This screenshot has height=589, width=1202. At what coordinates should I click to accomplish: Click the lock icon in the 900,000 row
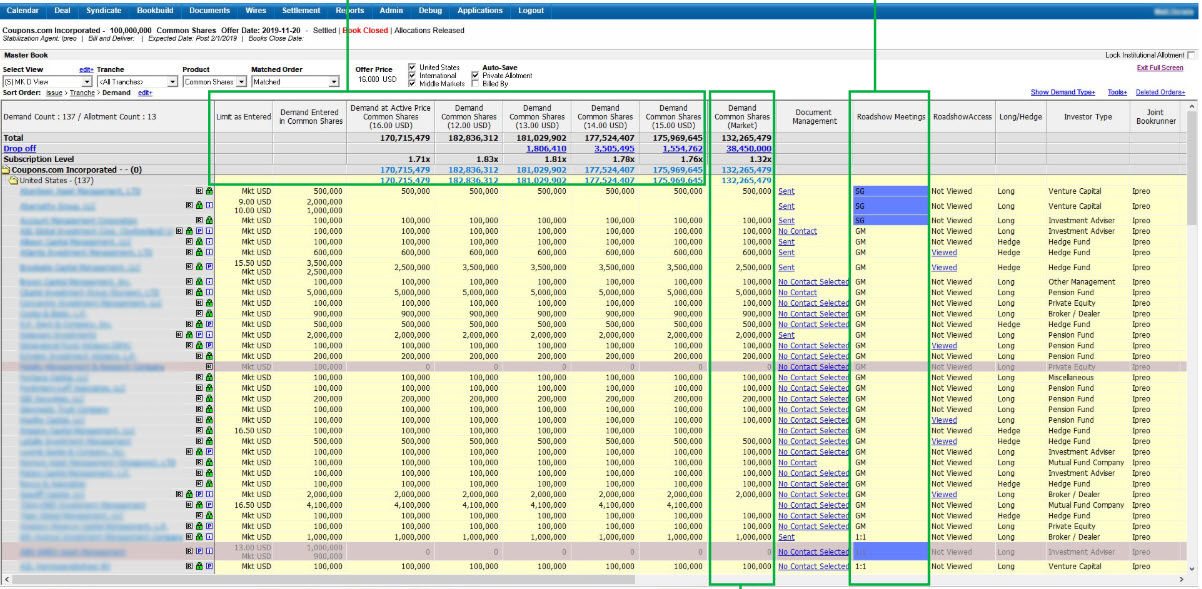[209, 314]
